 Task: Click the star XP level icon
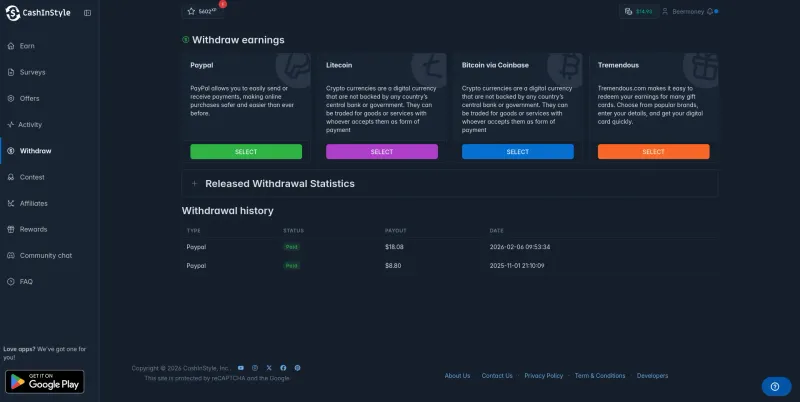click(191, 11)
